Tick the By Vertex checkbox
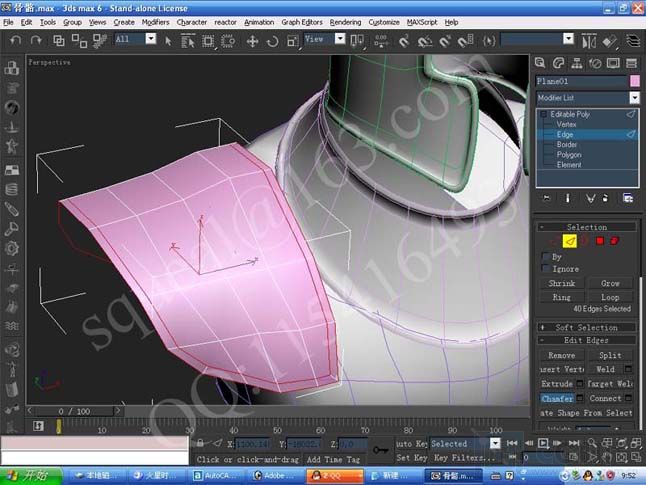Screen dimensions: 646x485 [x=546, y=257]
